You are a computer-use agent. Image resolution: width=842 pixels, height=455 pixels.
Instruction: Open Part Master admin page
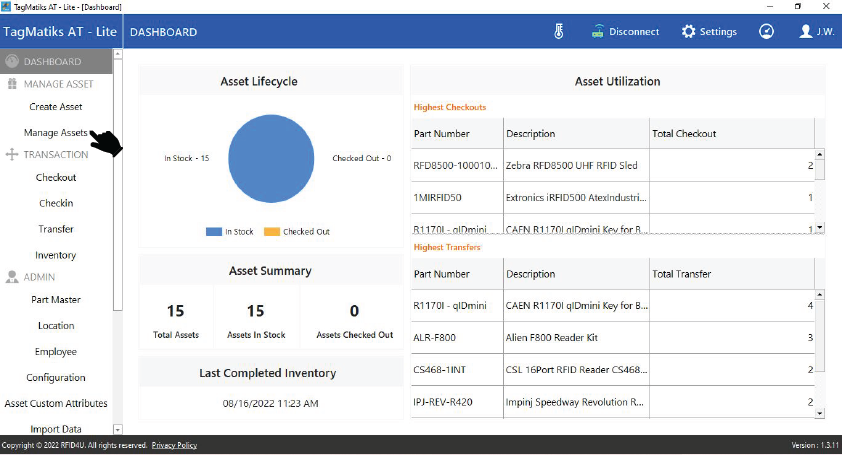56,300
